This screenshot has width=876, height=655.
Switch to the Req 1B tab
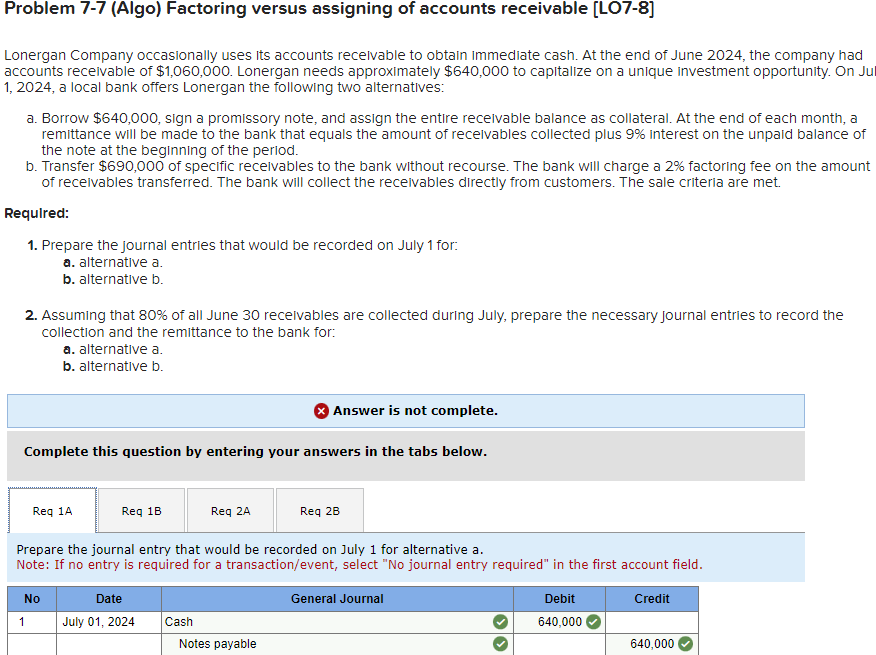[x=141, y=510]
